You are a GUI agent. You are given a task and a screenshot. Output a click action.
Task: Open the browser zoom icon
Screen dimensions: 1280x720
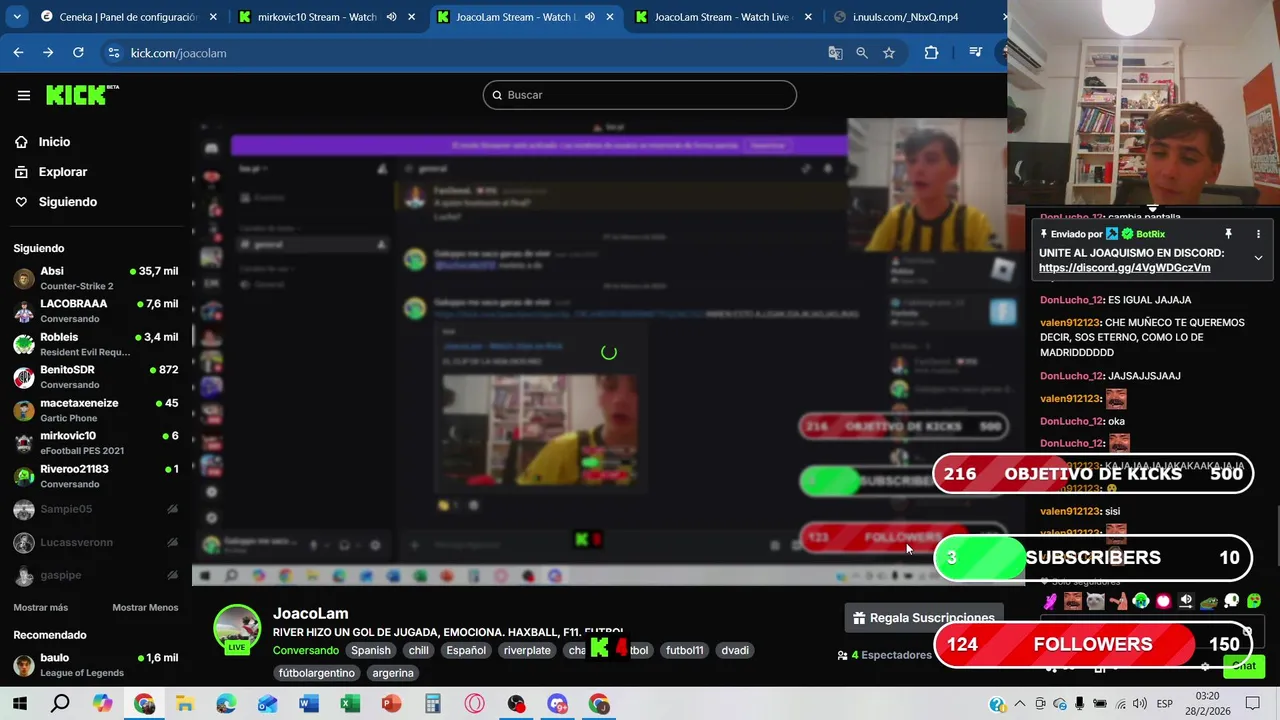[861, 53]
